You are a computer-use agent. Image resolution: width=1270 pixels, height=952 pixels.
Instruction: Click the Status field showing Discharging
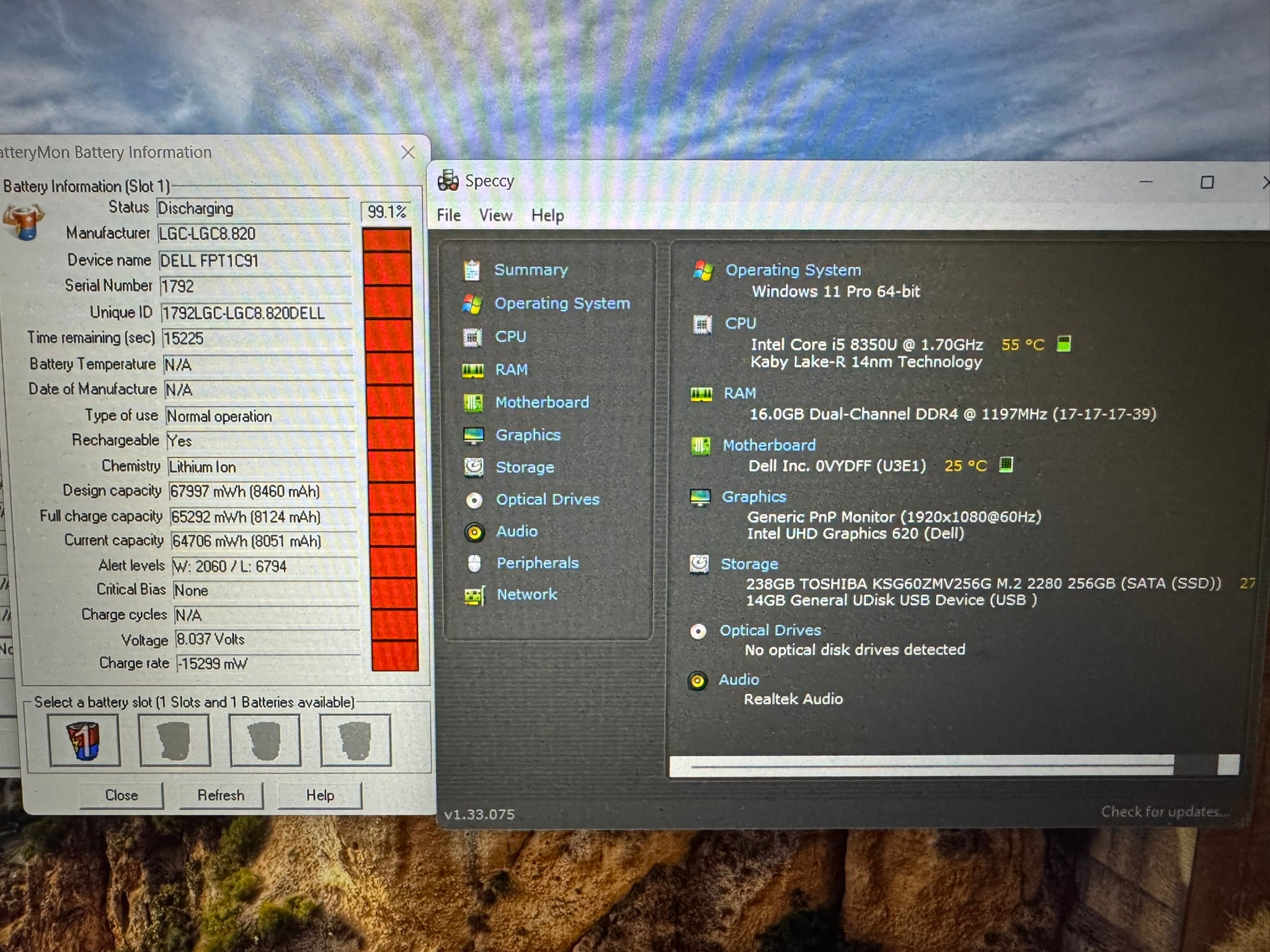pos(253,208)
